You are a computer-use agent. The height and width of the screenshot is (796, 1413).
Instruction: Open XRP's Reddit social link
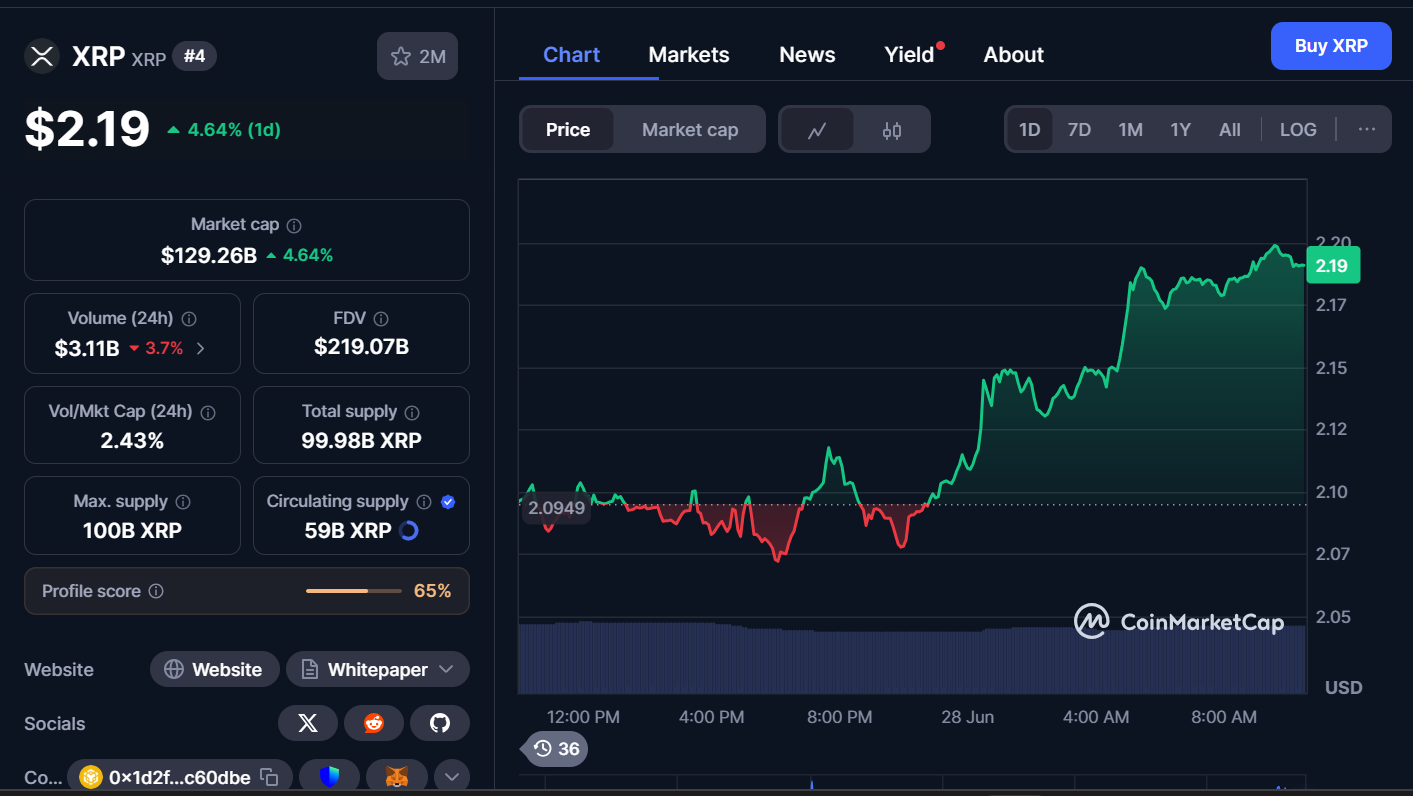(374, 723)
